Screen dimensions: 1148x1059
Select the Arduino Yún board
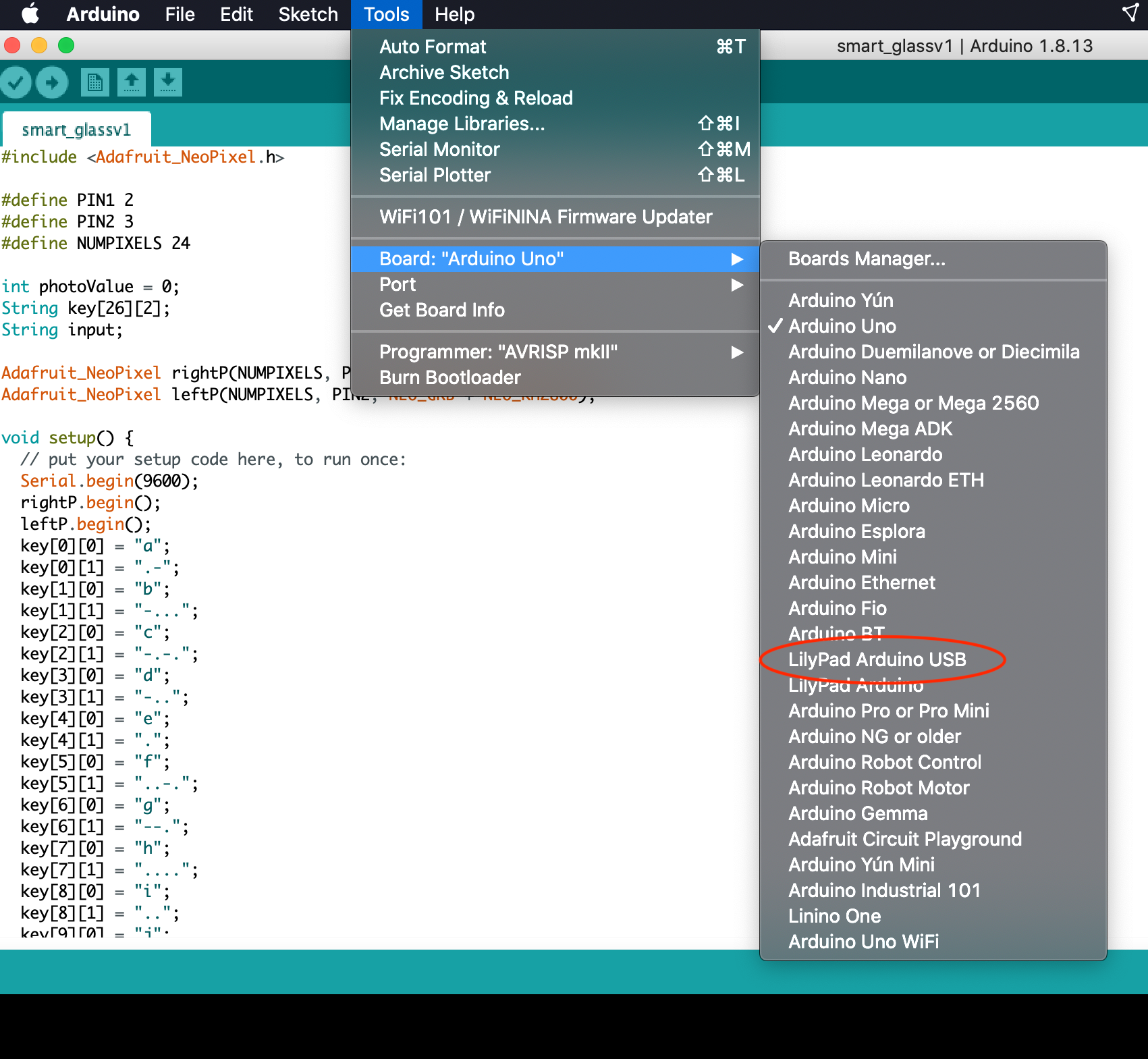[933, 300]
